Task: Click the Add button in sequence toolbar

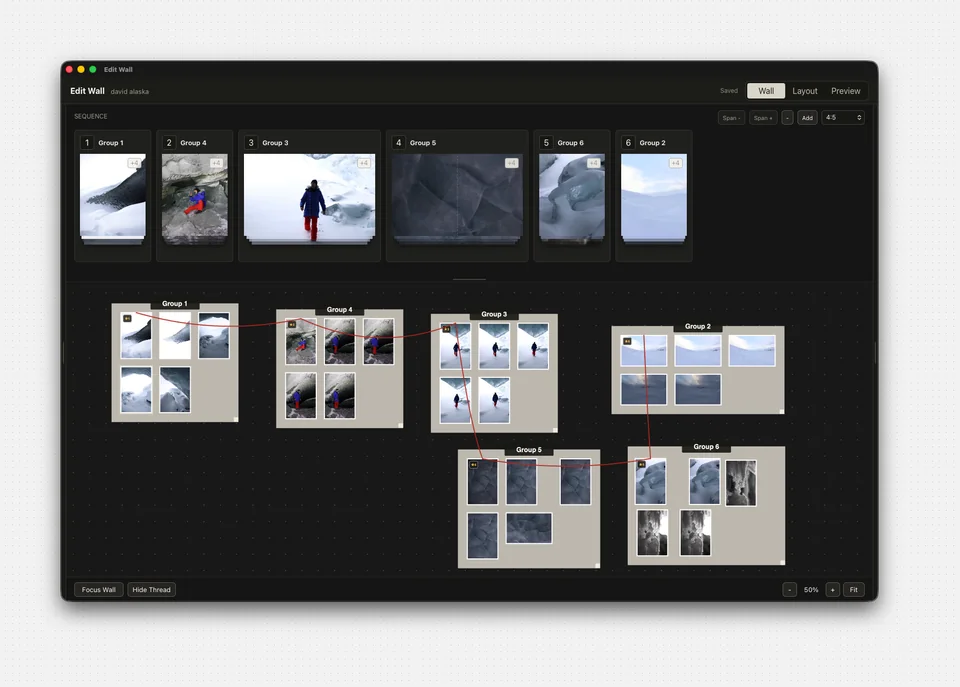Action: click(x=808, y=118)
